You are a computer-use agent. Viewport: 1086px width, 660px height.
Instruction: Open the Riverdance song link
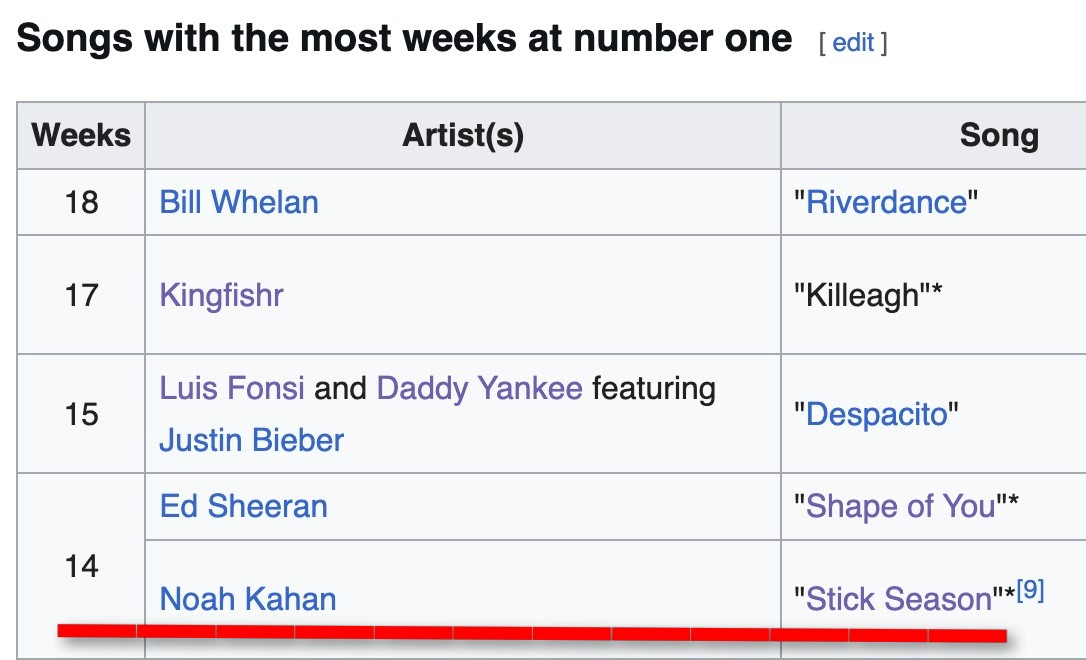tap(886, 202)
